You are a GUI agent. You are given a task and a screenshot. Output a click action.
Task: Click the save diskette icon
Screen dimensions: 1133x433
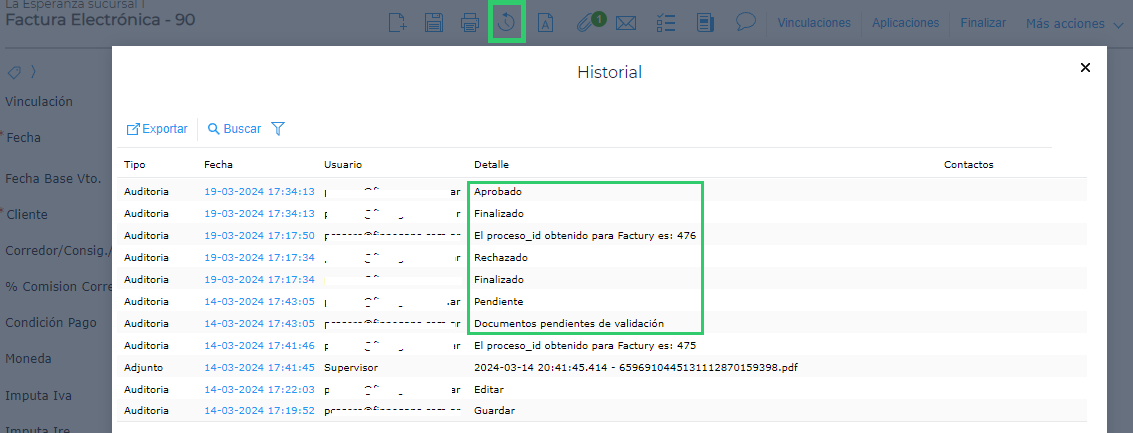pos(434,23)
